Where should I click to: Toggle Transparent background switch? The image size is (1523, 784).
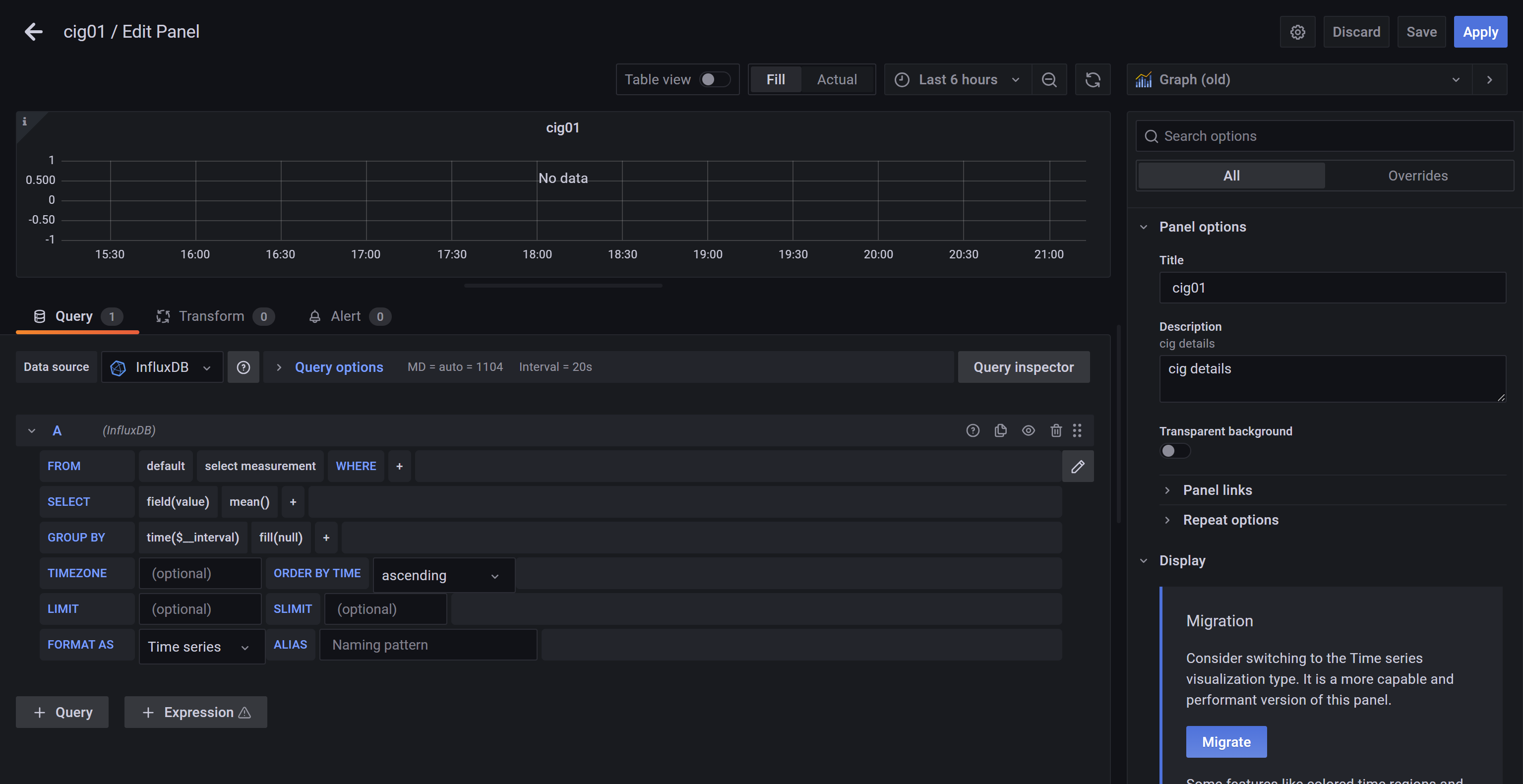1175,451
